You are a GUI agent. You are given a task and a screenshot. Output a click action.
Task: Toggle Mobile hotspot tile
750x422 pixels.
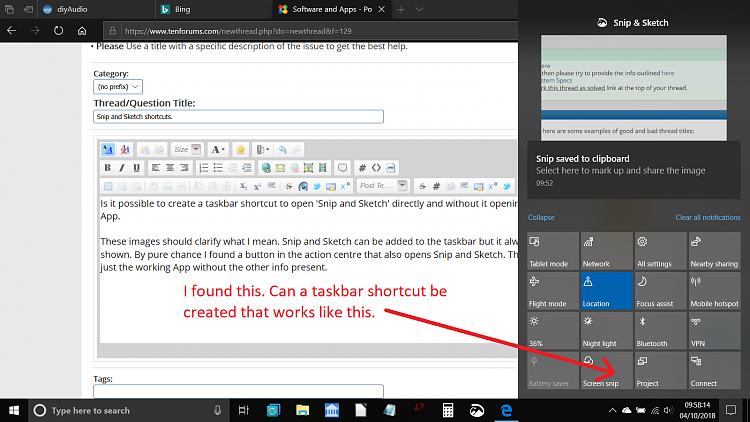pos(714,290)
